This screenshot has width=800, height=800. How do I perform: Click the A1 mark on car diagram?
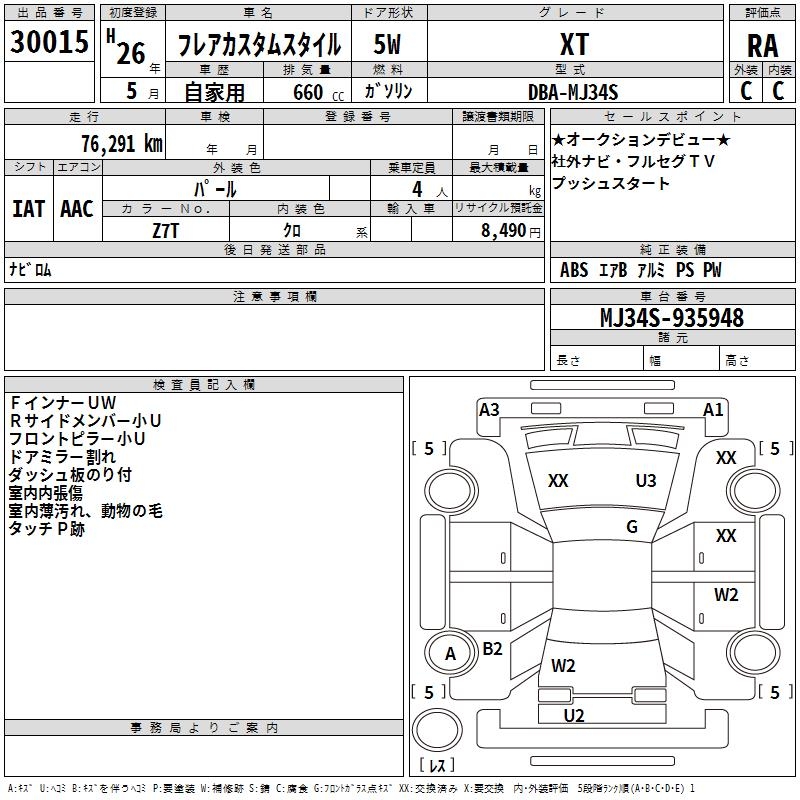713,410
